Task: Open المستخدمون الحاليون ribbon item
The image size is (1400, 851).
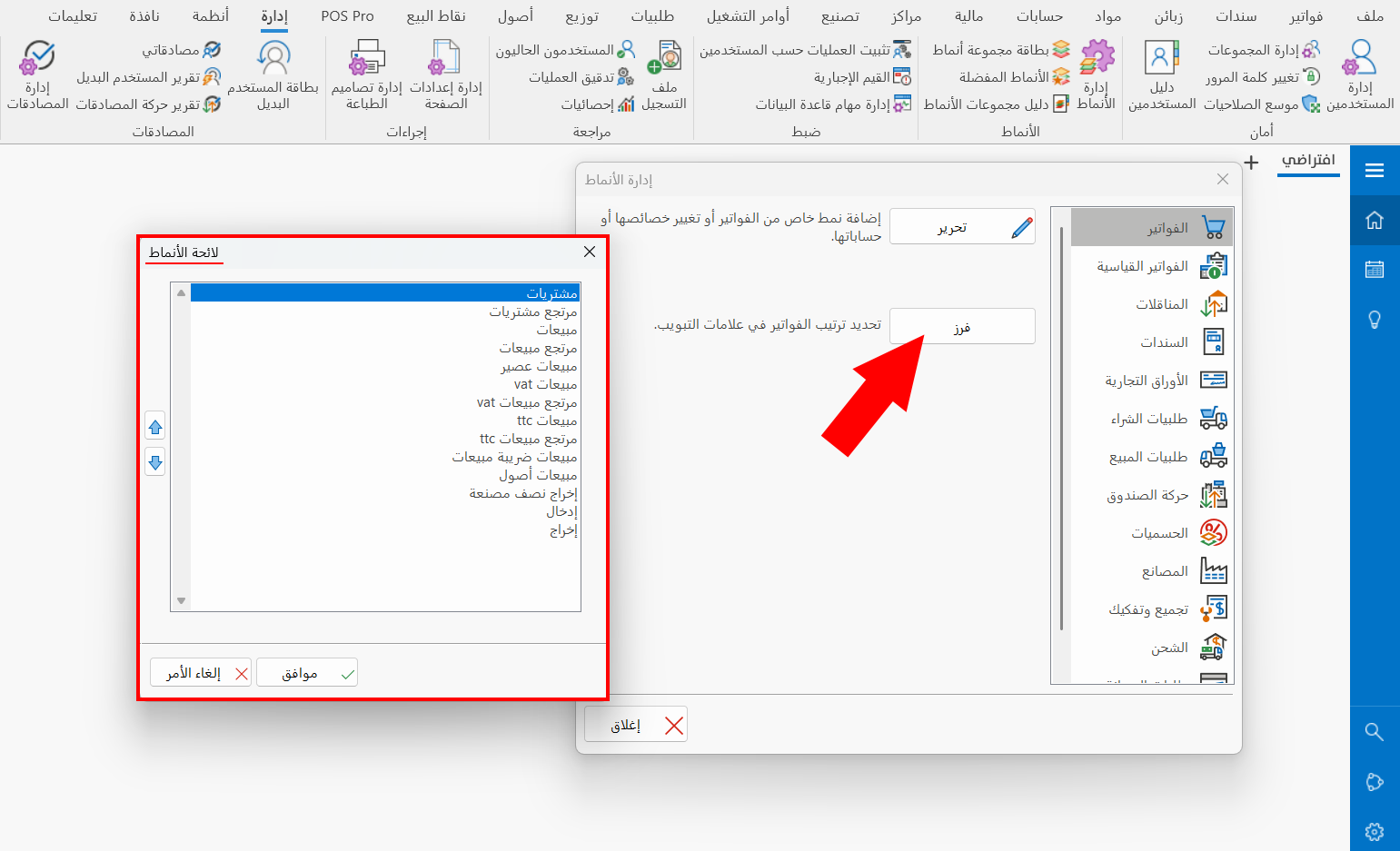Action: [565, 50]
